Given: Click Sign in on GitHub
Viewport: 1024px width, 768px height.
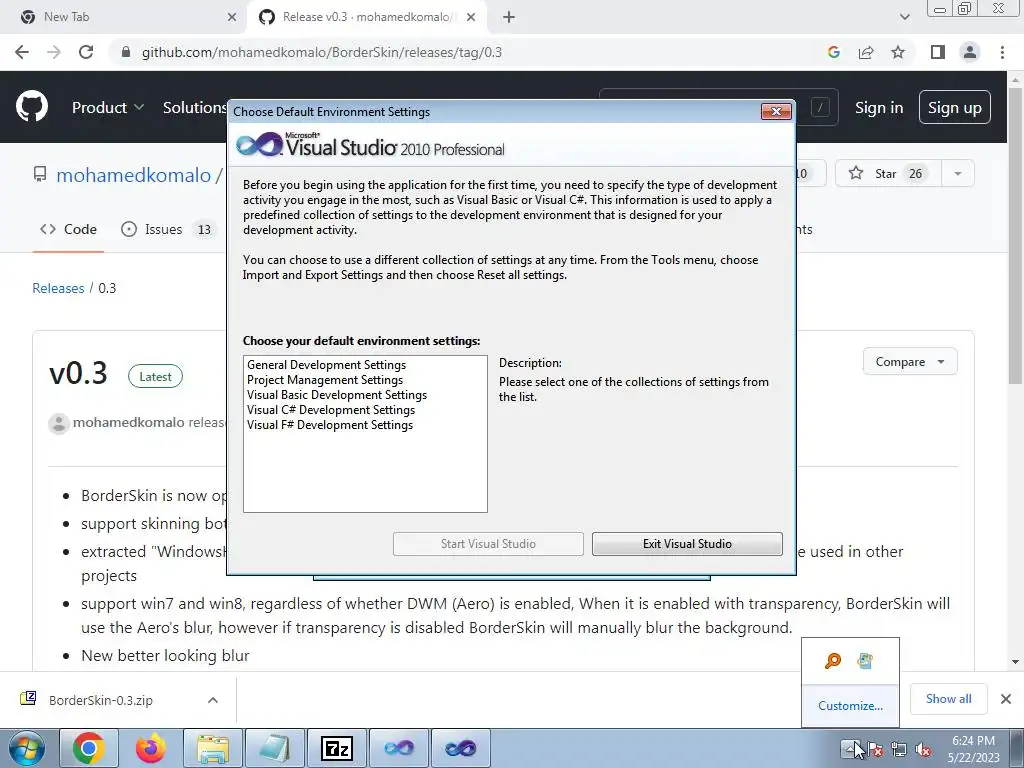Looking at the screenshot, I should pyautogui.click(x=879, y=108).
